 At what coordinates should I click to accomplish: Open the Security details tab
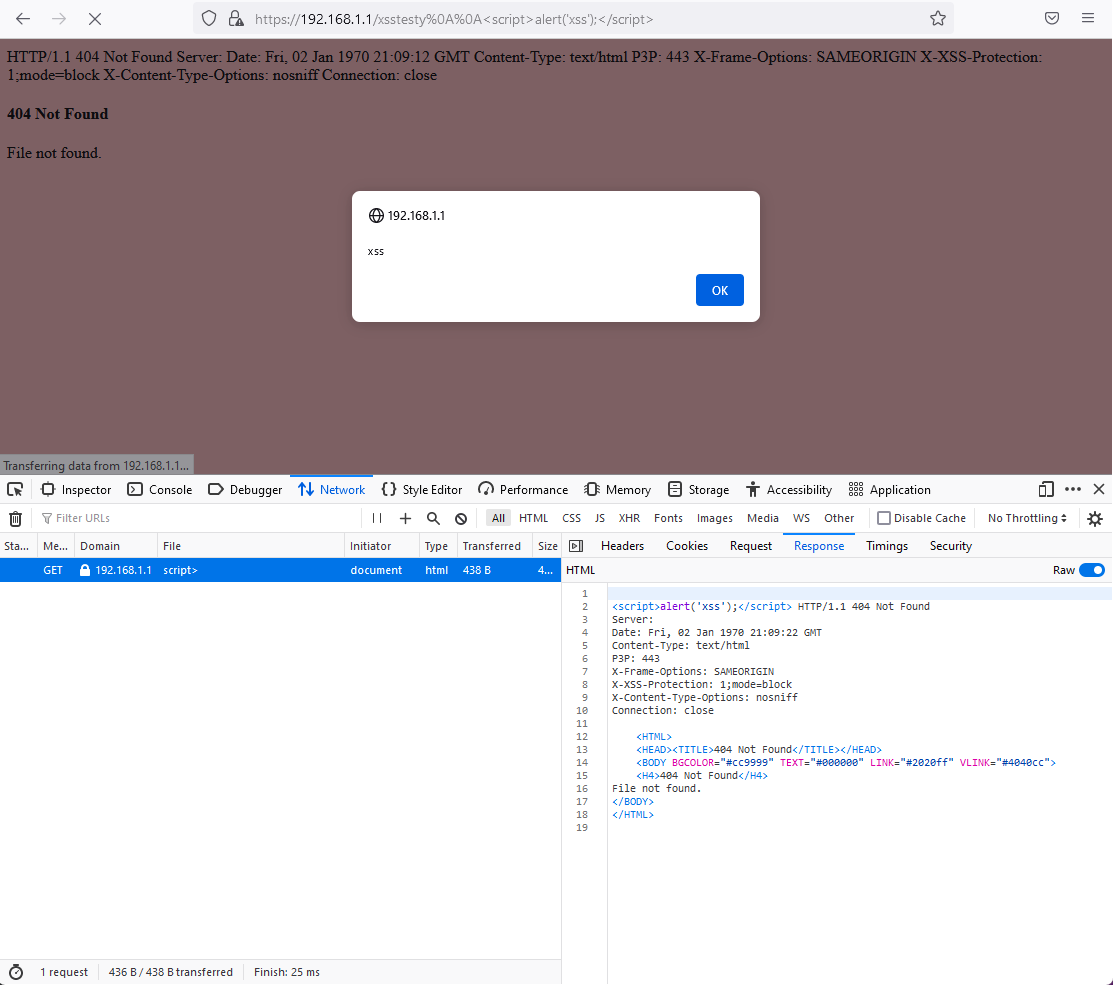coord(950,546)
